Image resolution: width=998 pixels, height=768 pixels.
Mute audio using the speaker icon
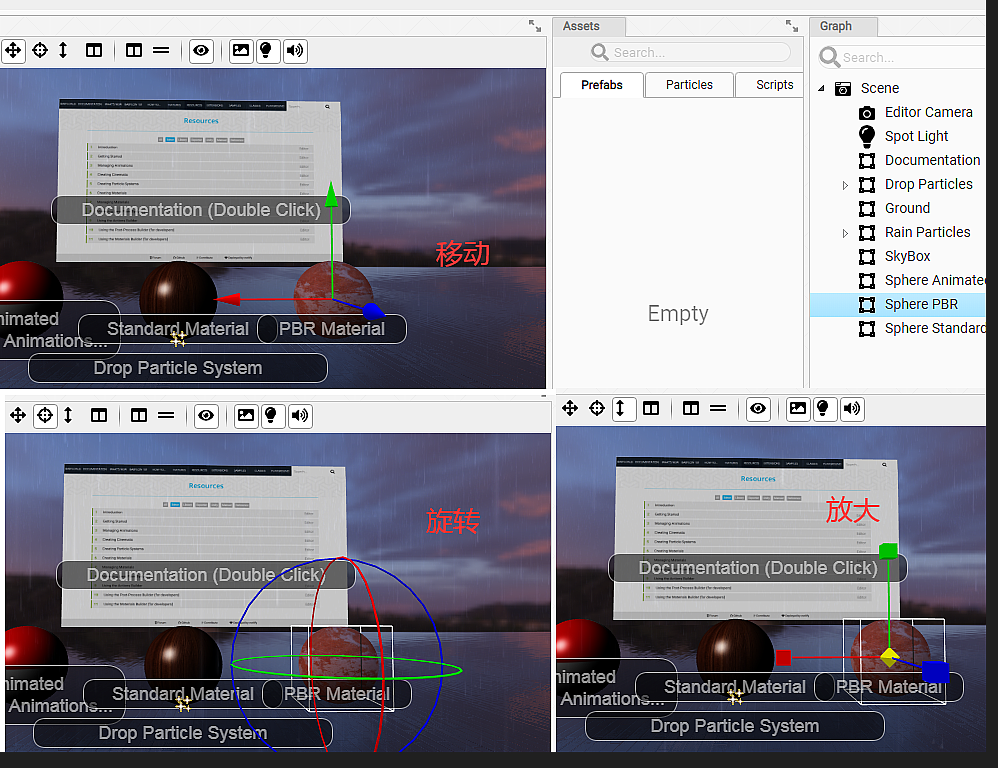pyautogui.click(x=294, y=51)
